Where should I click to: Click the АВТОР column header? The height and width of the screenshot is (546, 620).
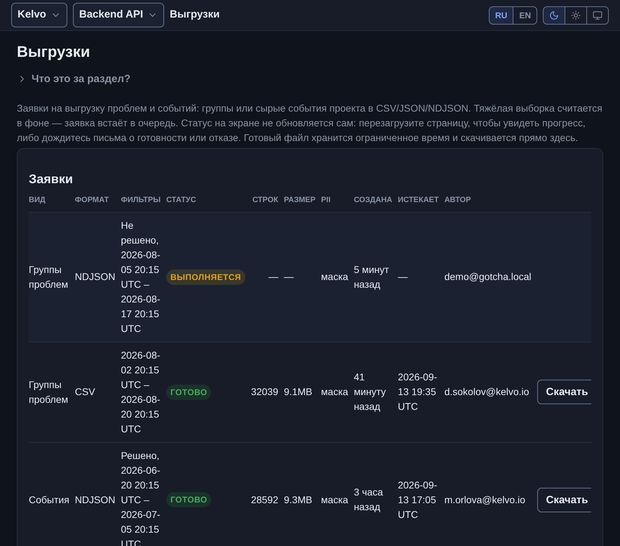tap(457, 199)
